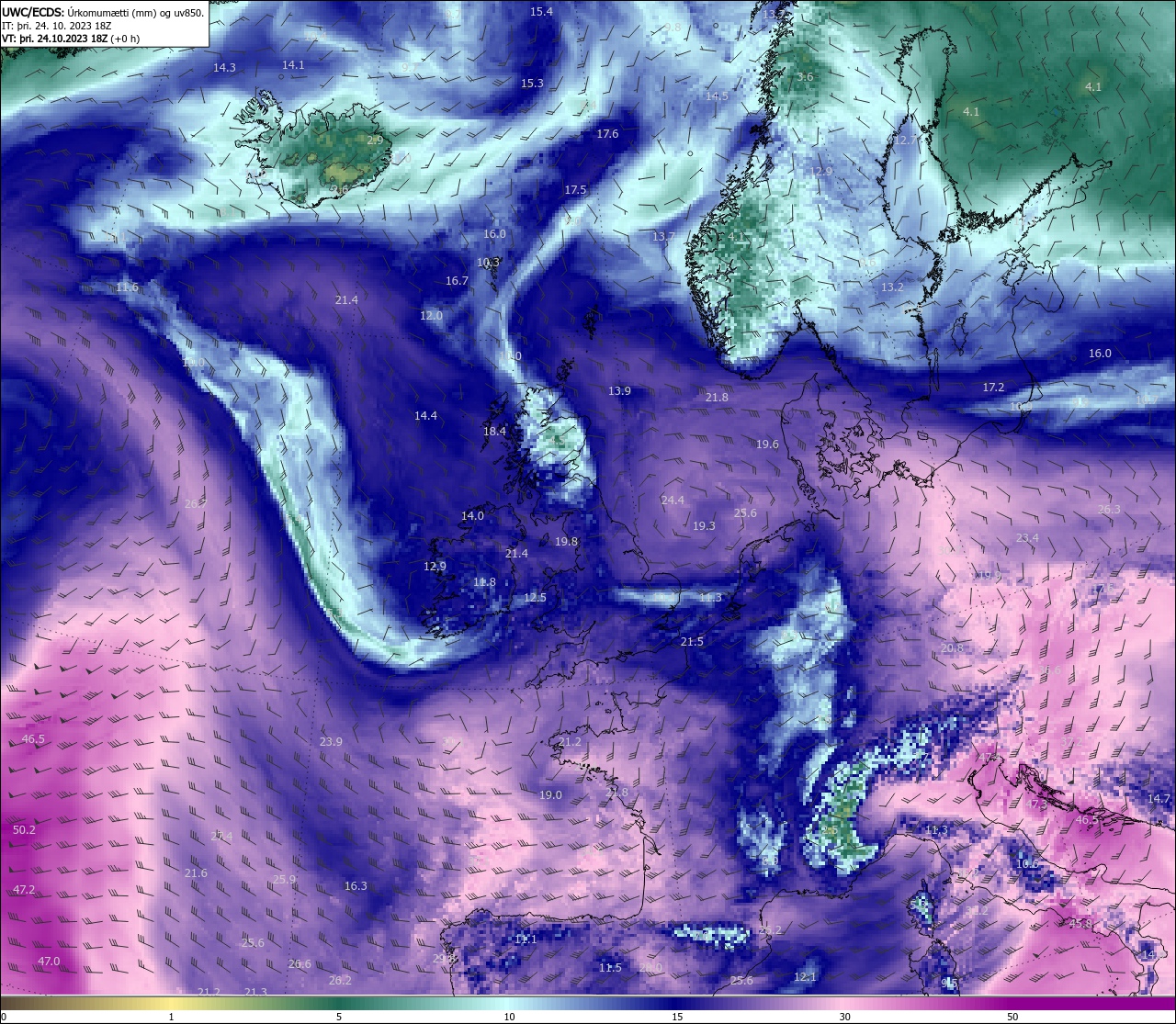Viewport: 1176px width, 1024px height.
Task: Click the 'VT: þri. 24.10.2023 18Z' line
Action: coord(71,39)
